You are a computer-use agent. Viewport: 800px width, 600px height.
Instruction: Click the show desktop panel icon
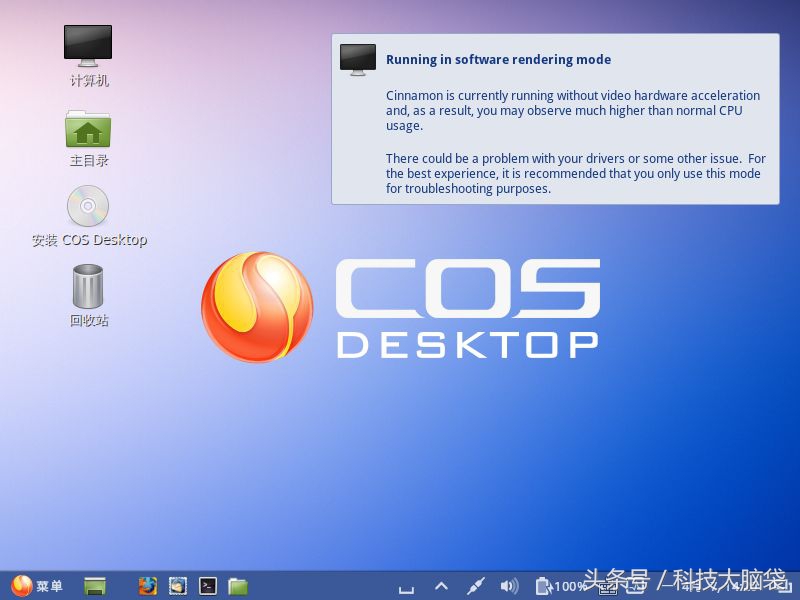(95, 586)
